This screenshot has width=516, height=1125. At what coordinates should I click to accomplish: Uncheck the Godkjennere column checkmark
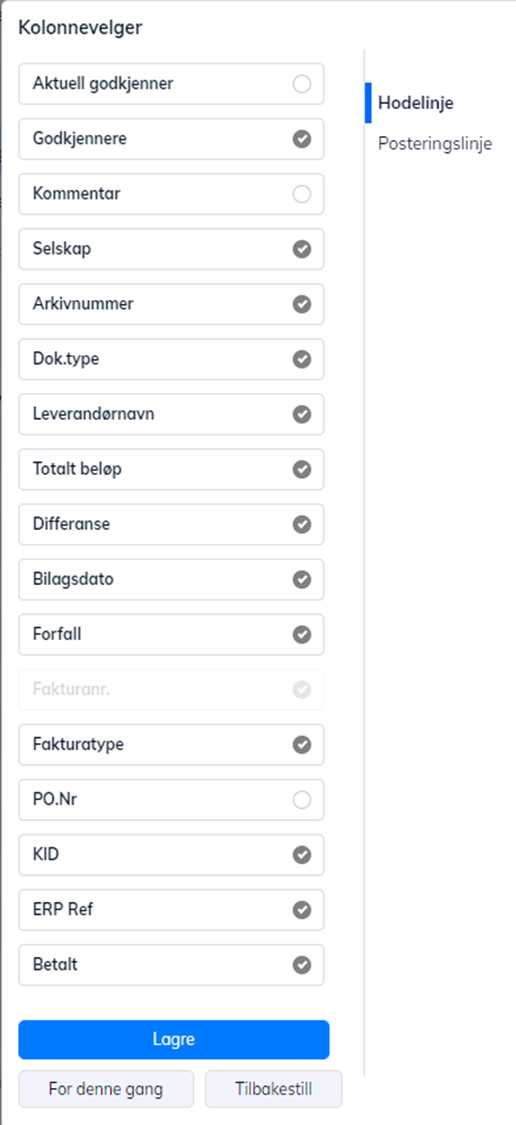pyautogui.click(x=302, y=139)
